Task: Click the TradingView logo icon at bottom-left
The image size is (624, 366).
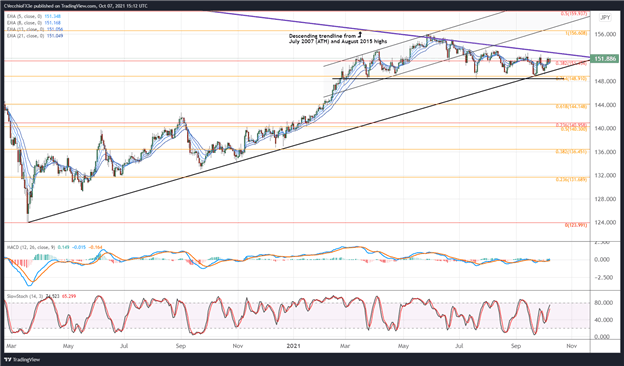Action: 8,360
